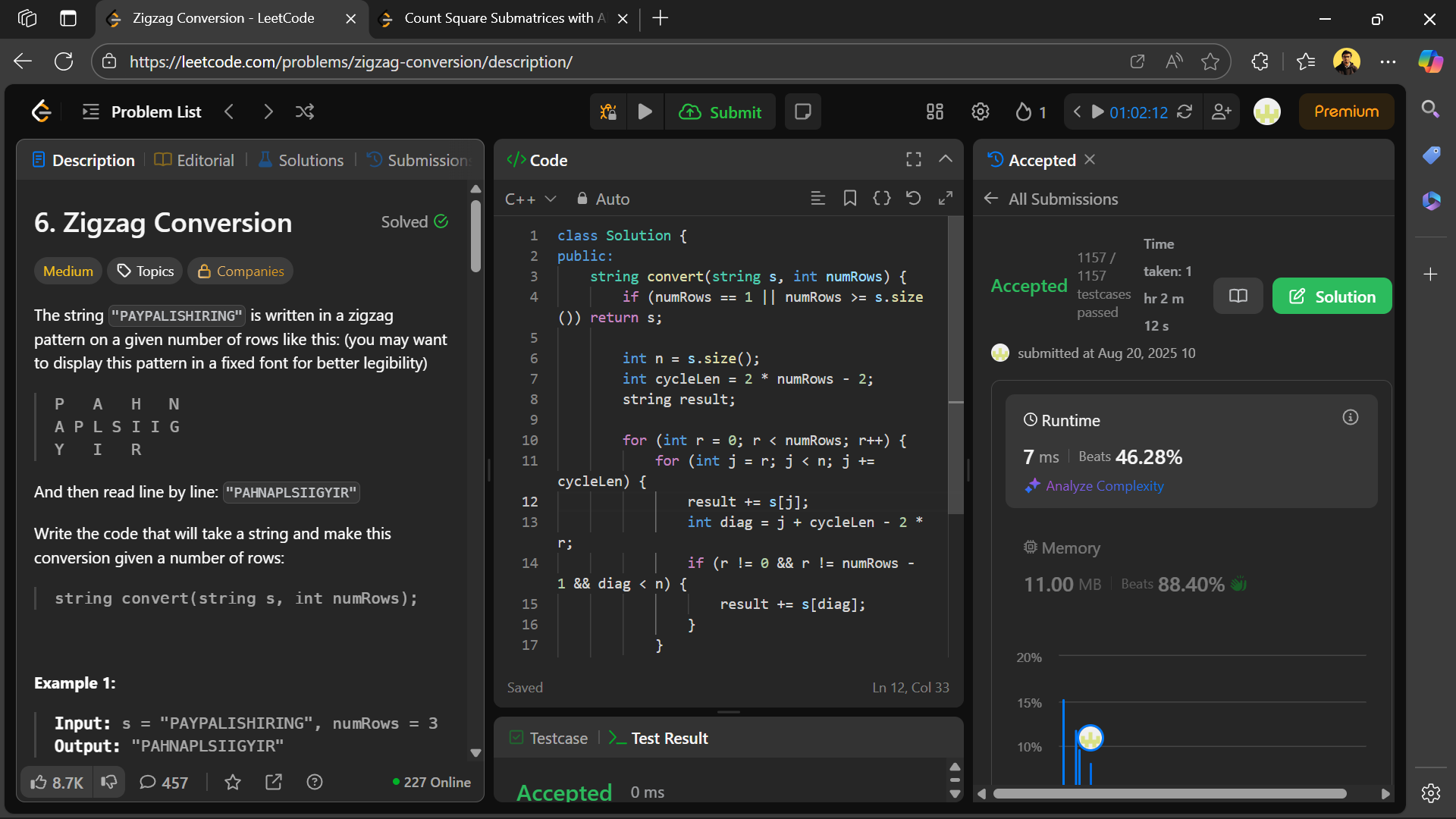The width and height of the screenshot is (1456, 819).
Task: Switch to the Editorial tab
Action: click(x=195, y=160)
